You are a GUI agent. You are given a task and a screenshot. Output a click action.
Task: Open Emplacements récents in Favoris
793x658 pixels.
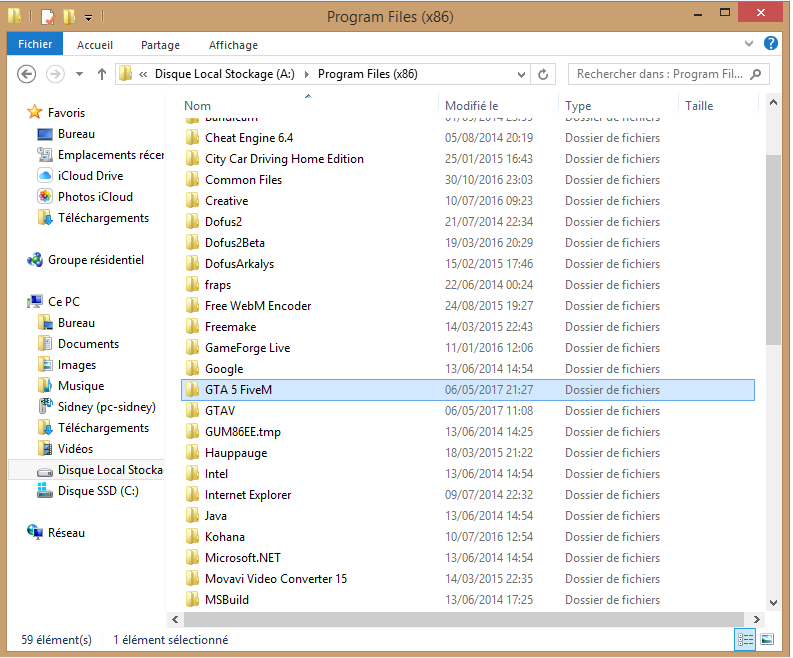[x=111, y=155]
